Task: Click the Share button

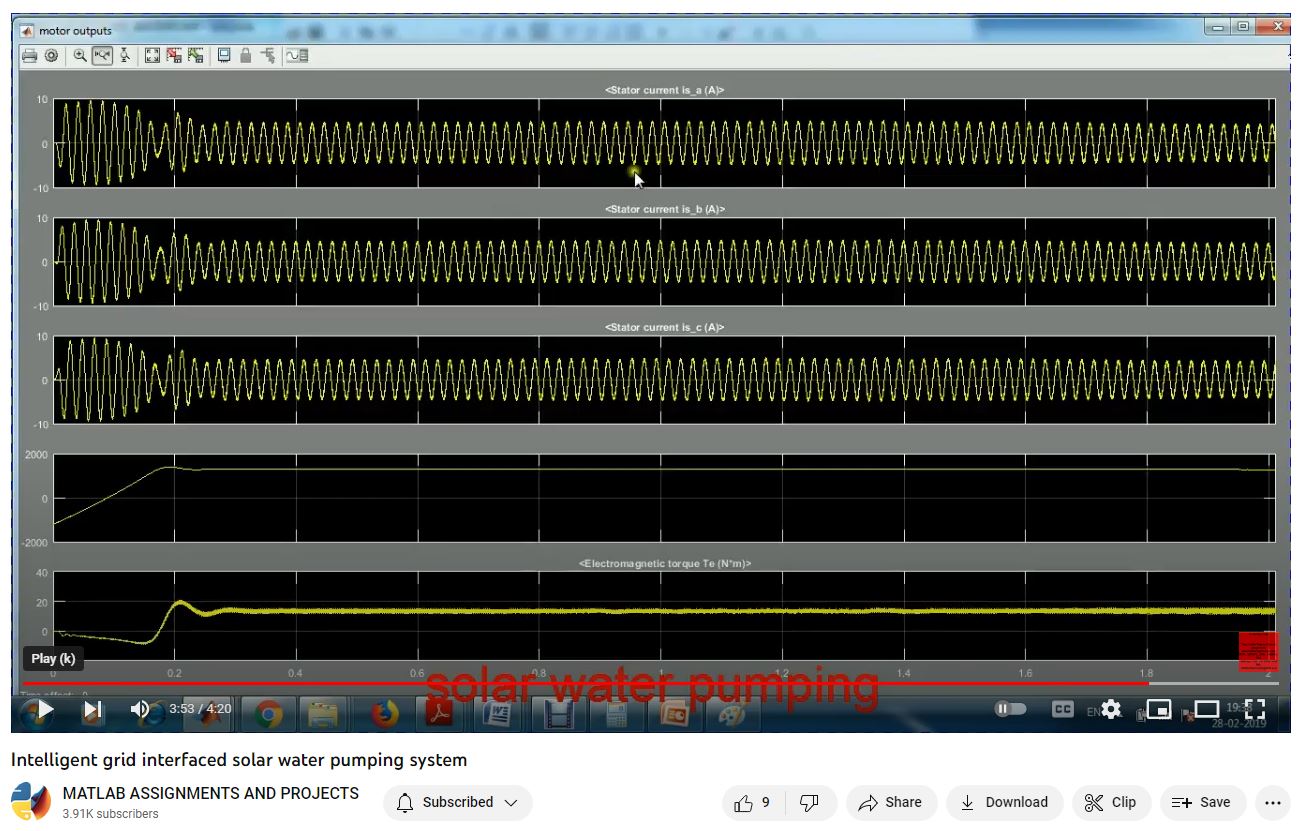Action: [x=890, y=802]
